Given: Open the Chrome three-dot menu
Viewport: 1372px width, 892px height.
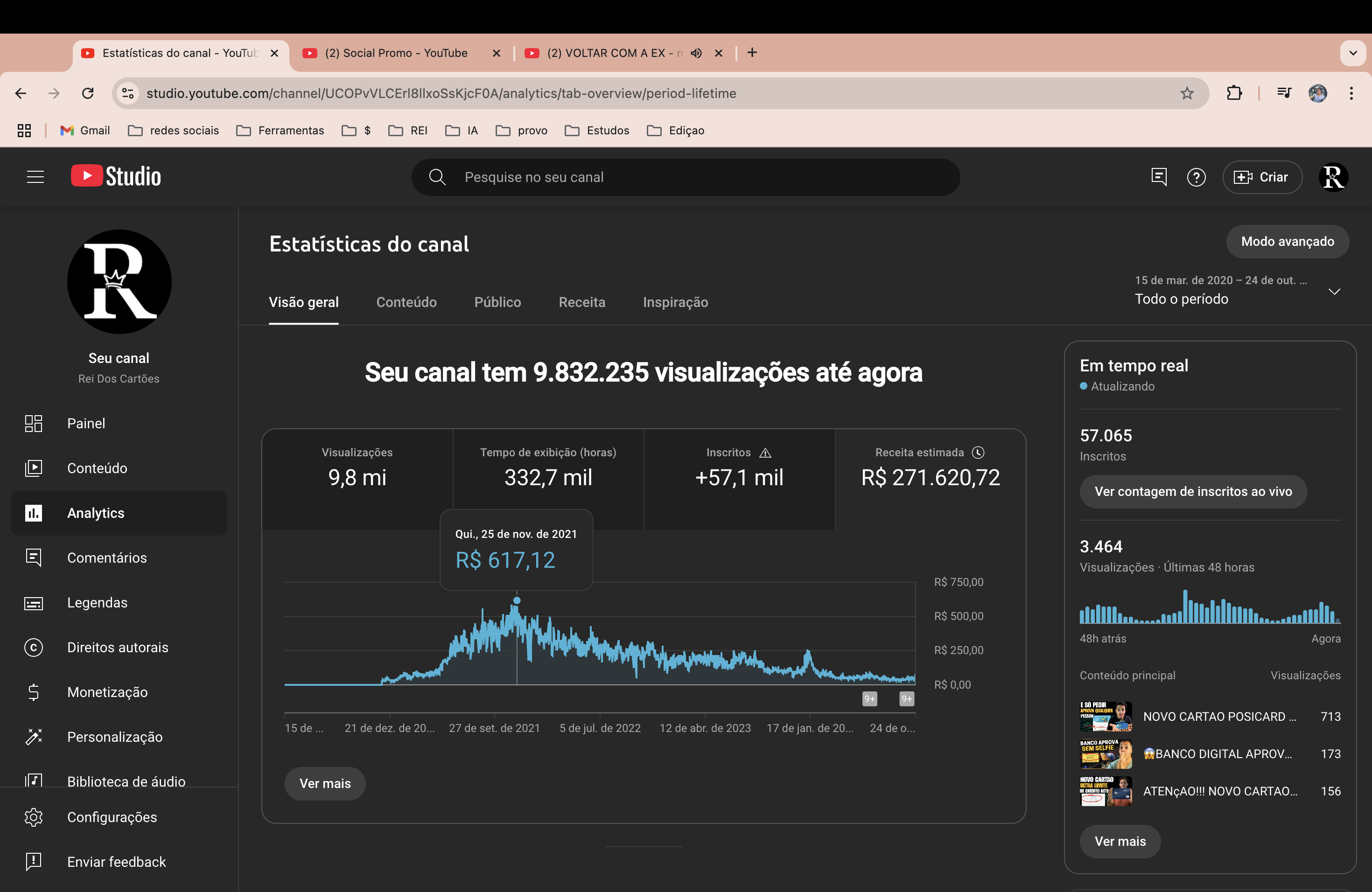Looking at the screenshot, I should (1351, 93).
